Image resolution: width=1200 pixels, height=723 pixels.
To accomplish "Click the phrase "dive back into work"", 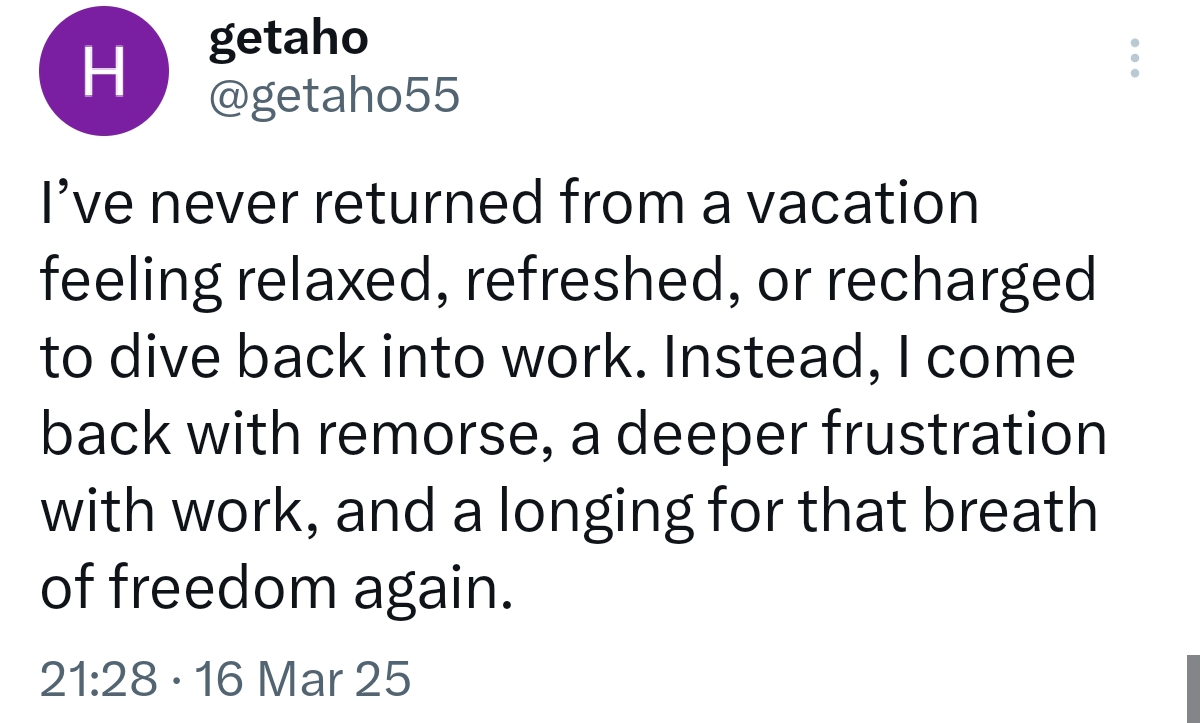I will [x=373, y=358].
